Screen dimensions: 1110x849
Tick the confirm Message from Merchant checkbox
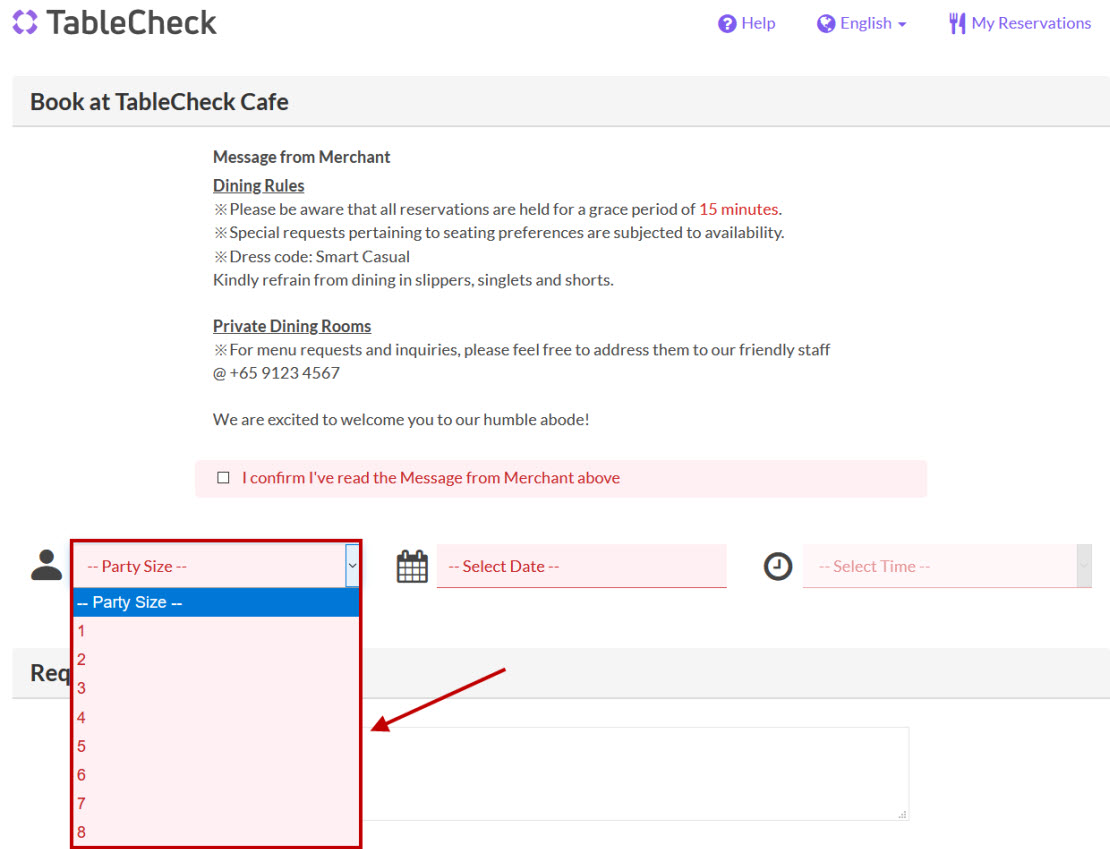click(x=223, y=478)
